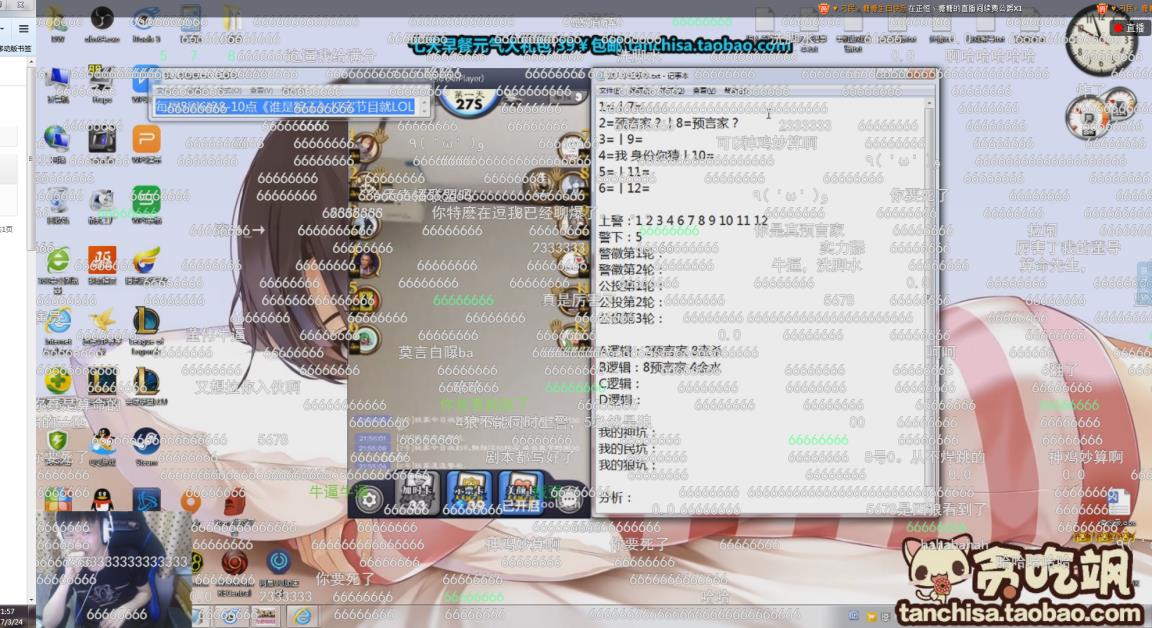1152x628 pixels.
Task: Click the 27S countdown timer badge
Action: tap(468, 102)
